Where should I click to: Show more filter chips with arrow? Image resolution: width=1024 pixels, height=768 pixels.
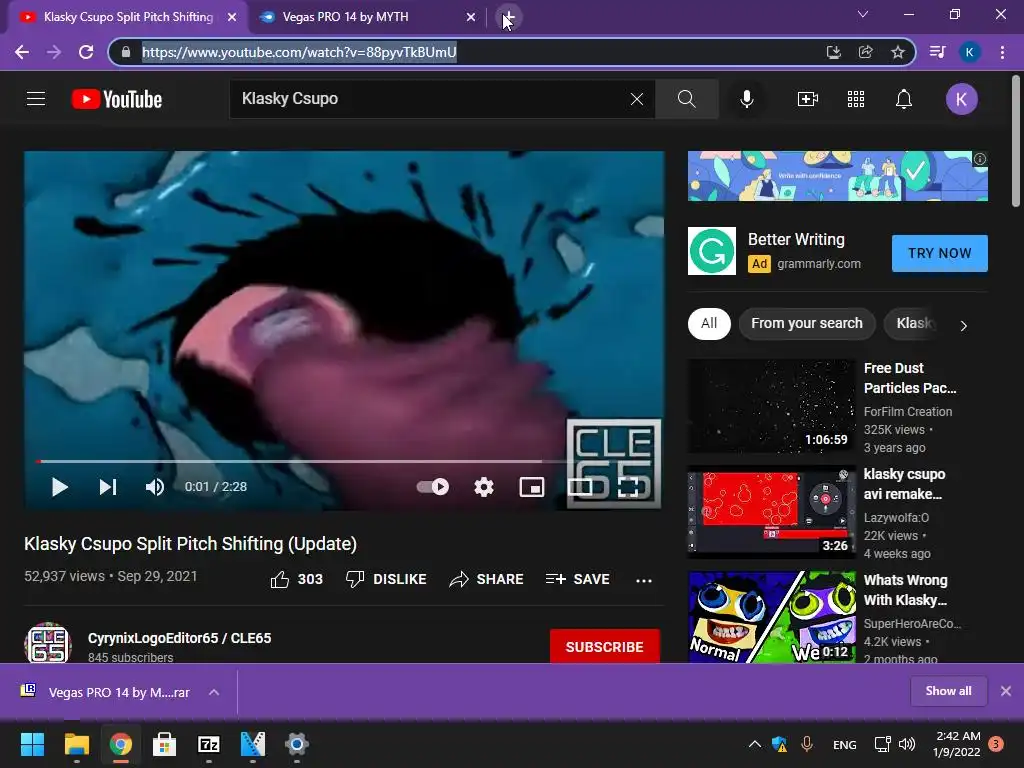point(963,325)
